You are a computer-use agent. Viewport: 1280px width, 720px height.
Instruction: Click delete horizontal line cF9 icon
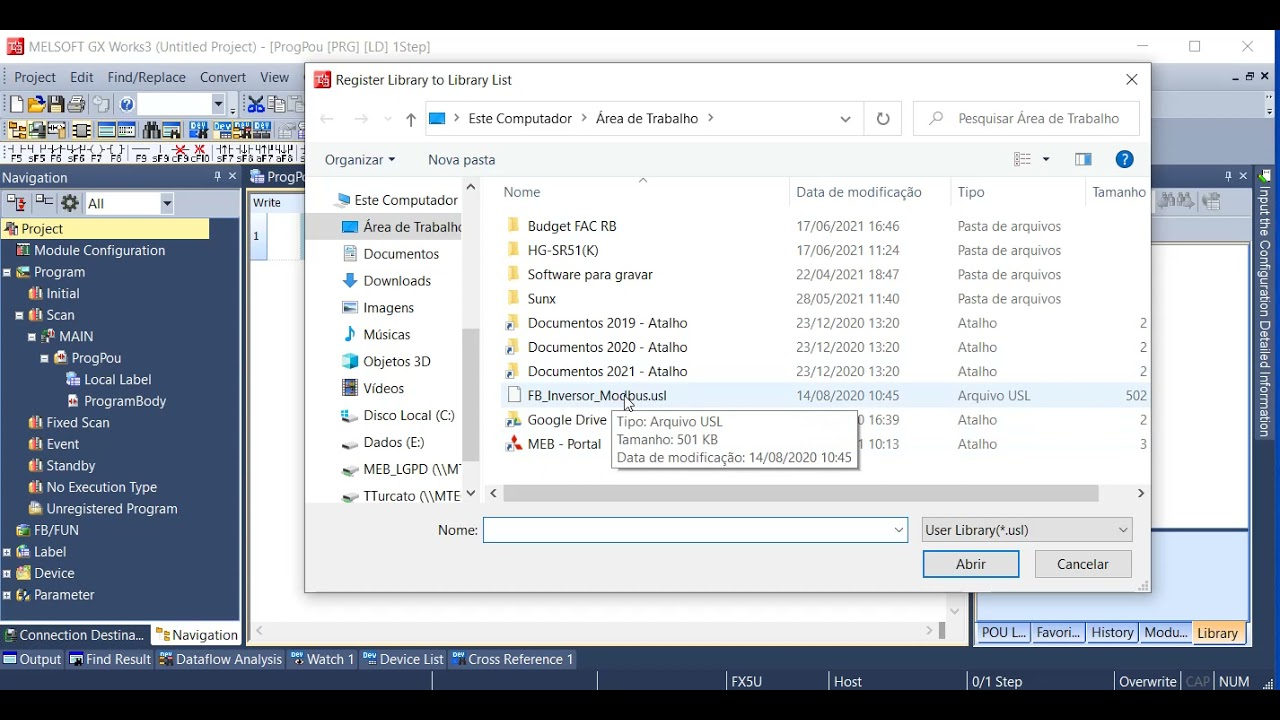(181, 153)
